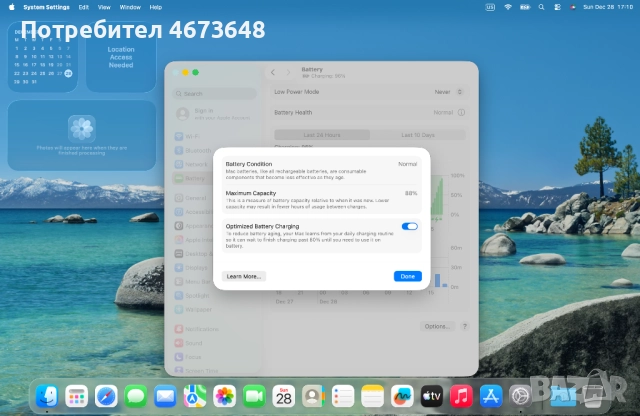Click the Learn More... button

point(244,276)
